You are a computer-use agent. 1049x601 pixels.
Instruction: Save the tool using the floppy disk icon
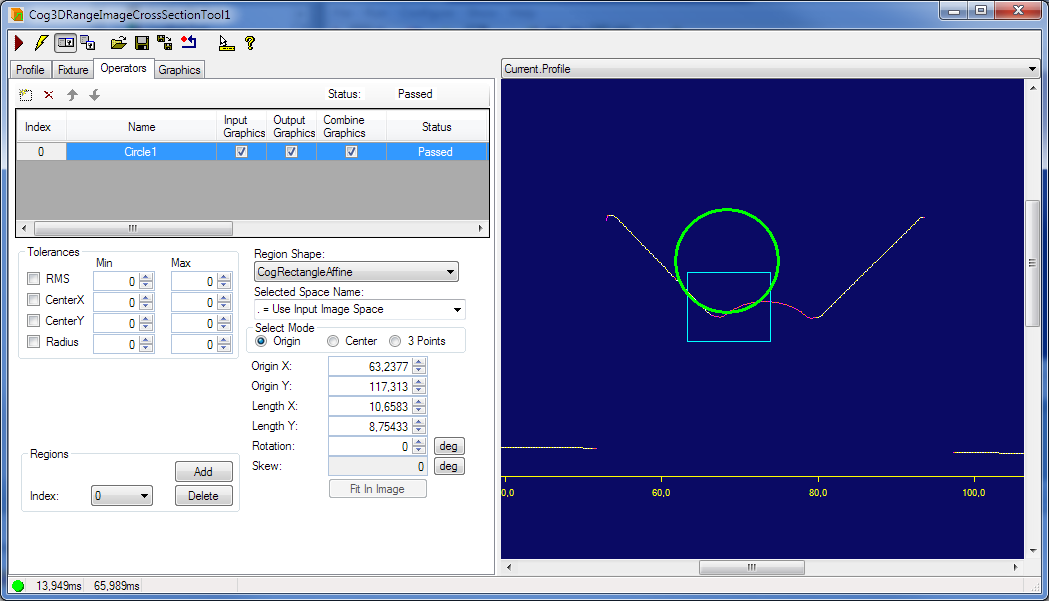[x=141, y=42]
